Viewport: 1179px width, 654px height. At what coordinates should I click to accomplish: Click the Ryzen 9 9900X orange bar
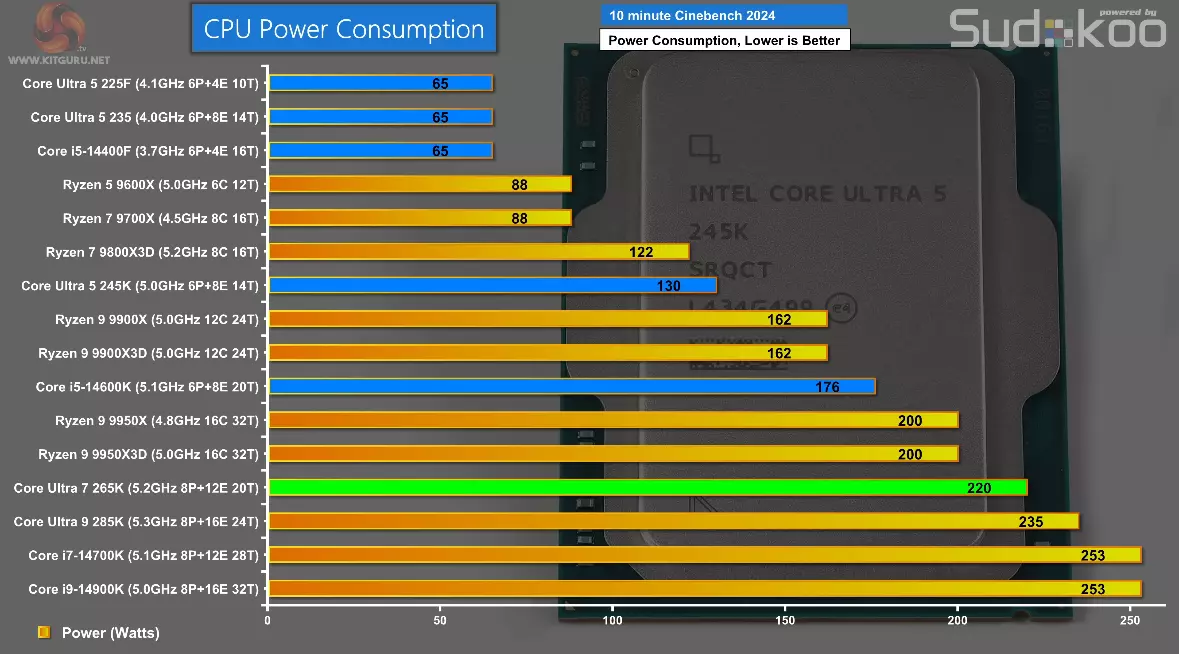tap(548, 319)
